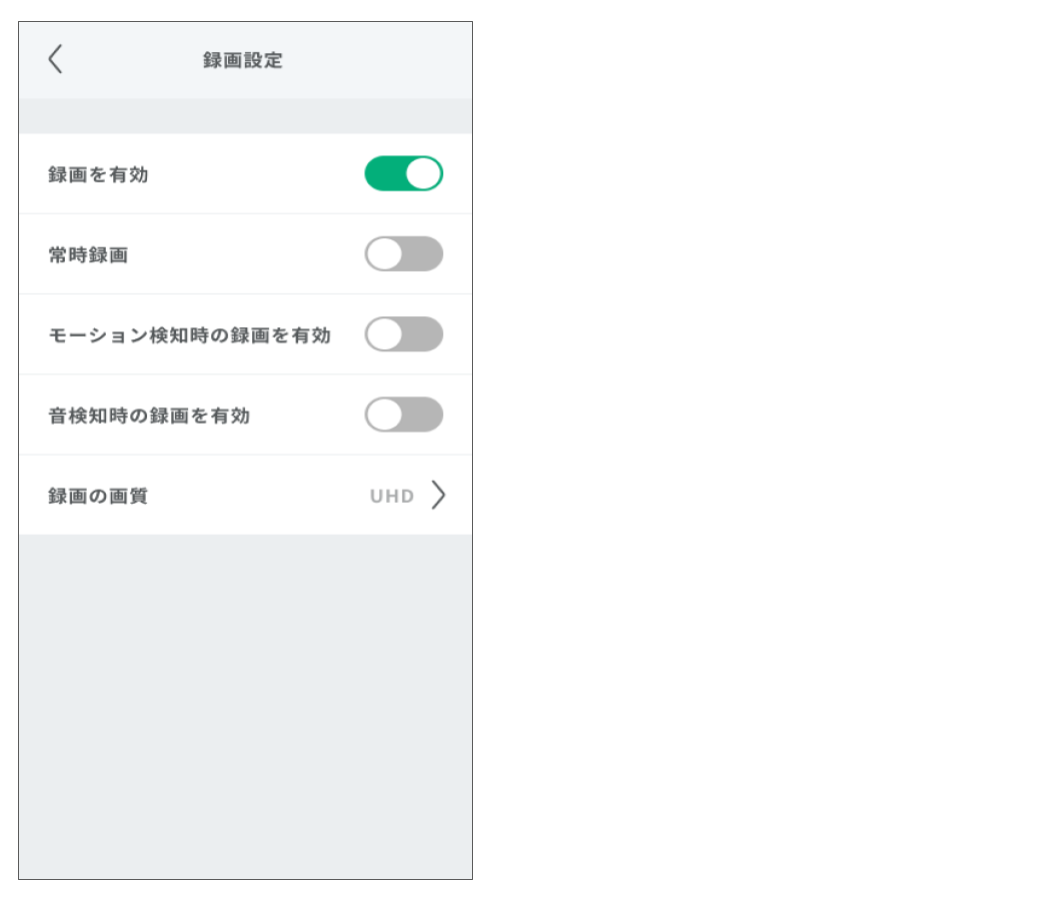Click the 音検知時の録画を有効 label
This screenshot has height=906, width=1058.
pyautogui.click(x=149, y=415)
